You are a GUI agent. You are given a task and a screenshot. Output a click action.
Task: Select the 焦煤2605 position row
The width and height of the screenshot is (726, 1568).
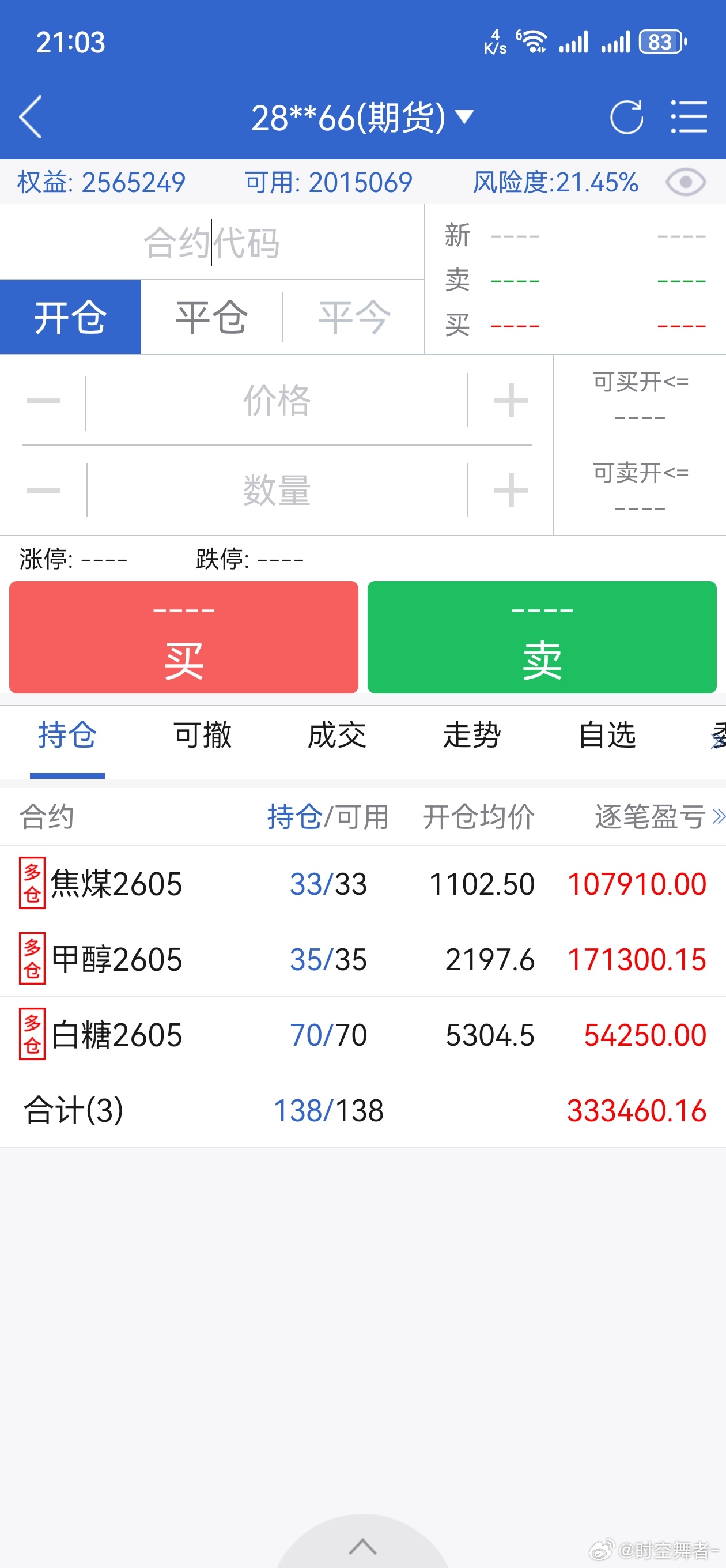362,883
